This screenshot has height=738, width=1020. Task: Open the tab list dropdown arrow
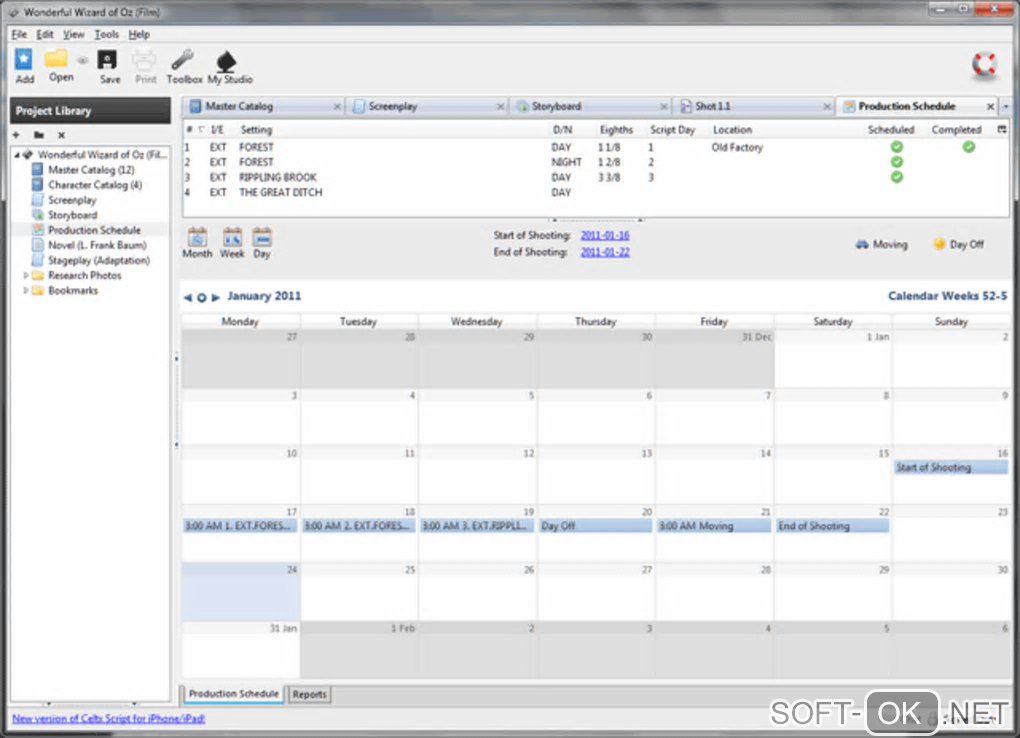pos(1006,106)
